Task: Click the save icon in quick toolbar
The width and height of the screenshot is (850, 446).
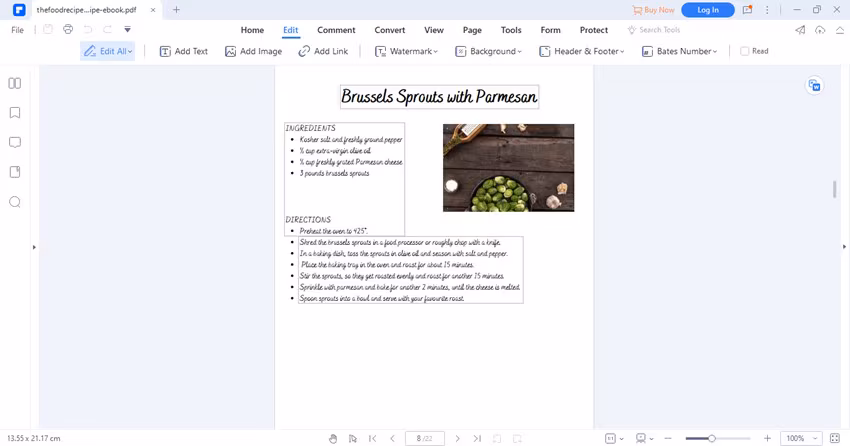Action: coord(48,29)
